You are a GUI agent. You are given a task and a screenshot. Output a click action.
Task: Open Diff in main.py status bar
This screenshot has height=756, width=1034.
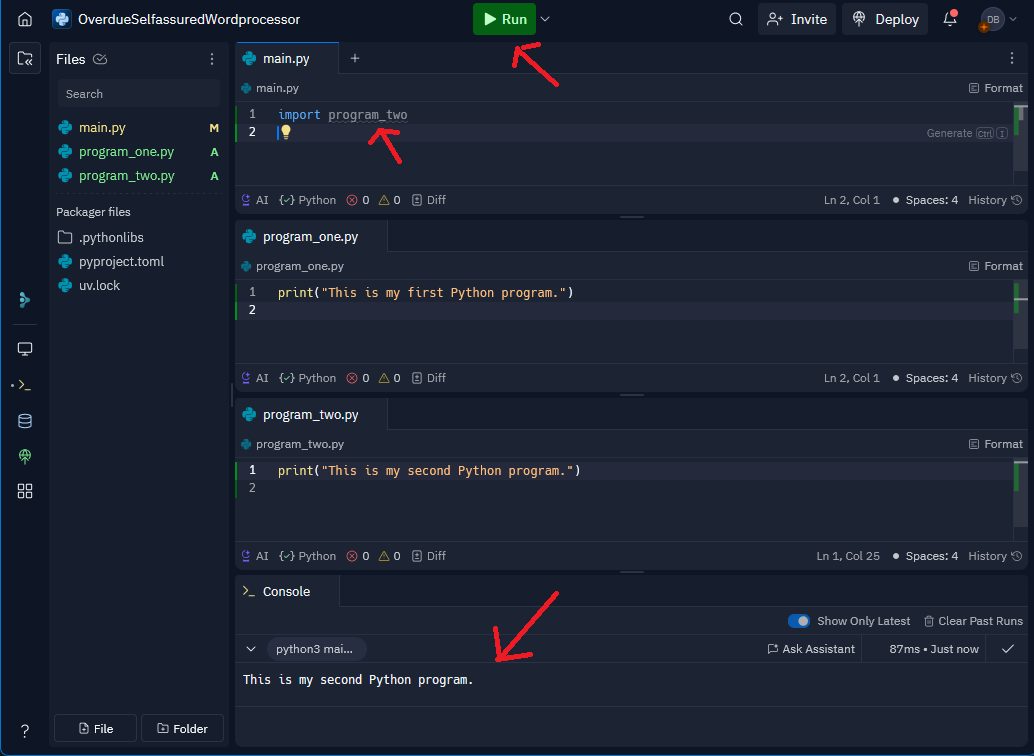[x=429, y=200]
